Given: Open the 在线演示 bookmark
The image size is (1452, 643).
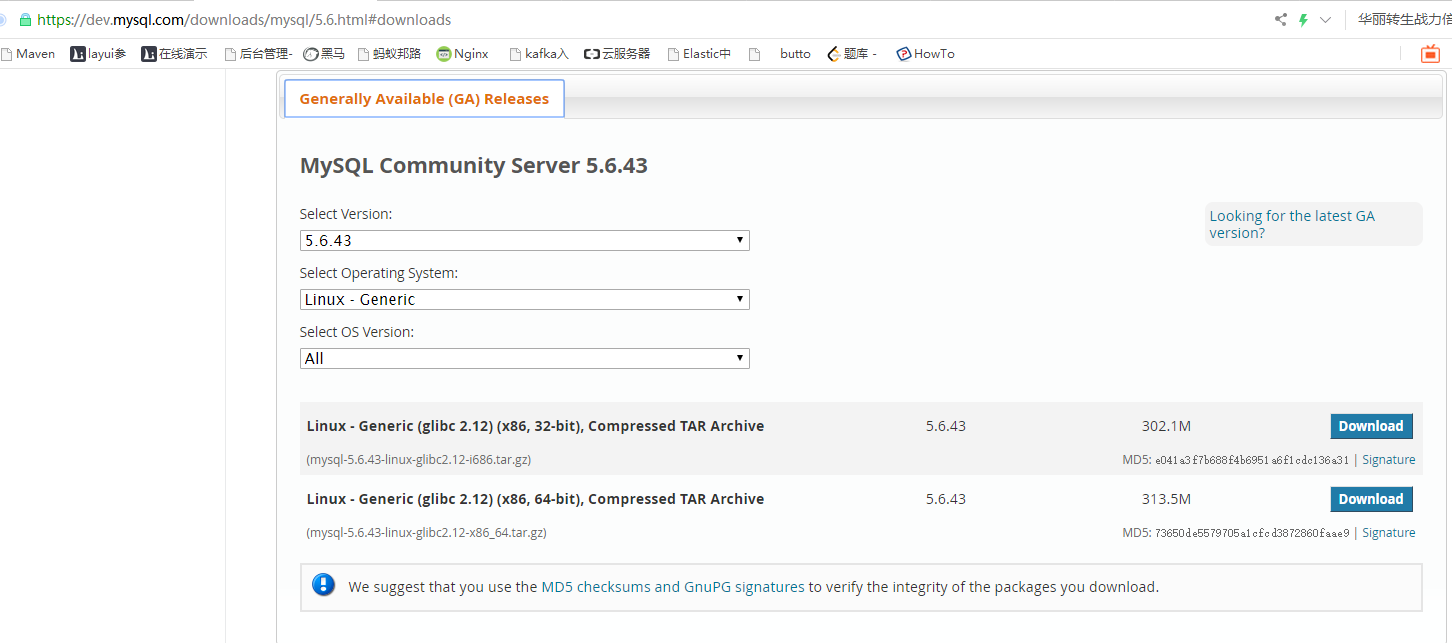Looking at the screenshot, I should click(x=174, y=54).
